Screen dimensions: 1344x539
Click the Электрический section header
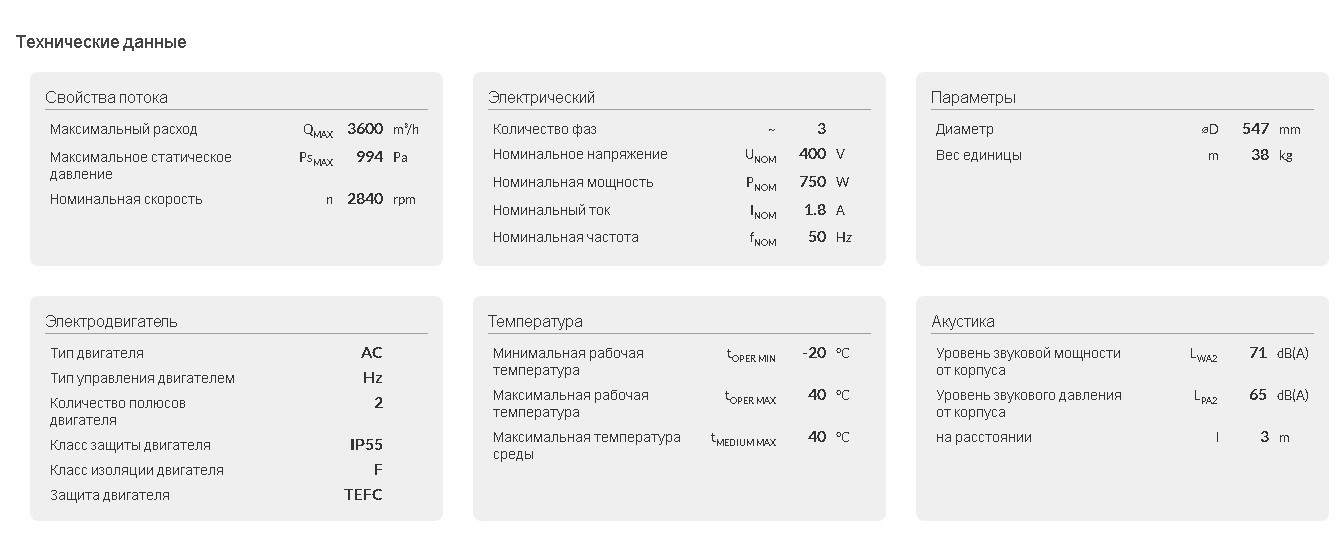(541, 97)
